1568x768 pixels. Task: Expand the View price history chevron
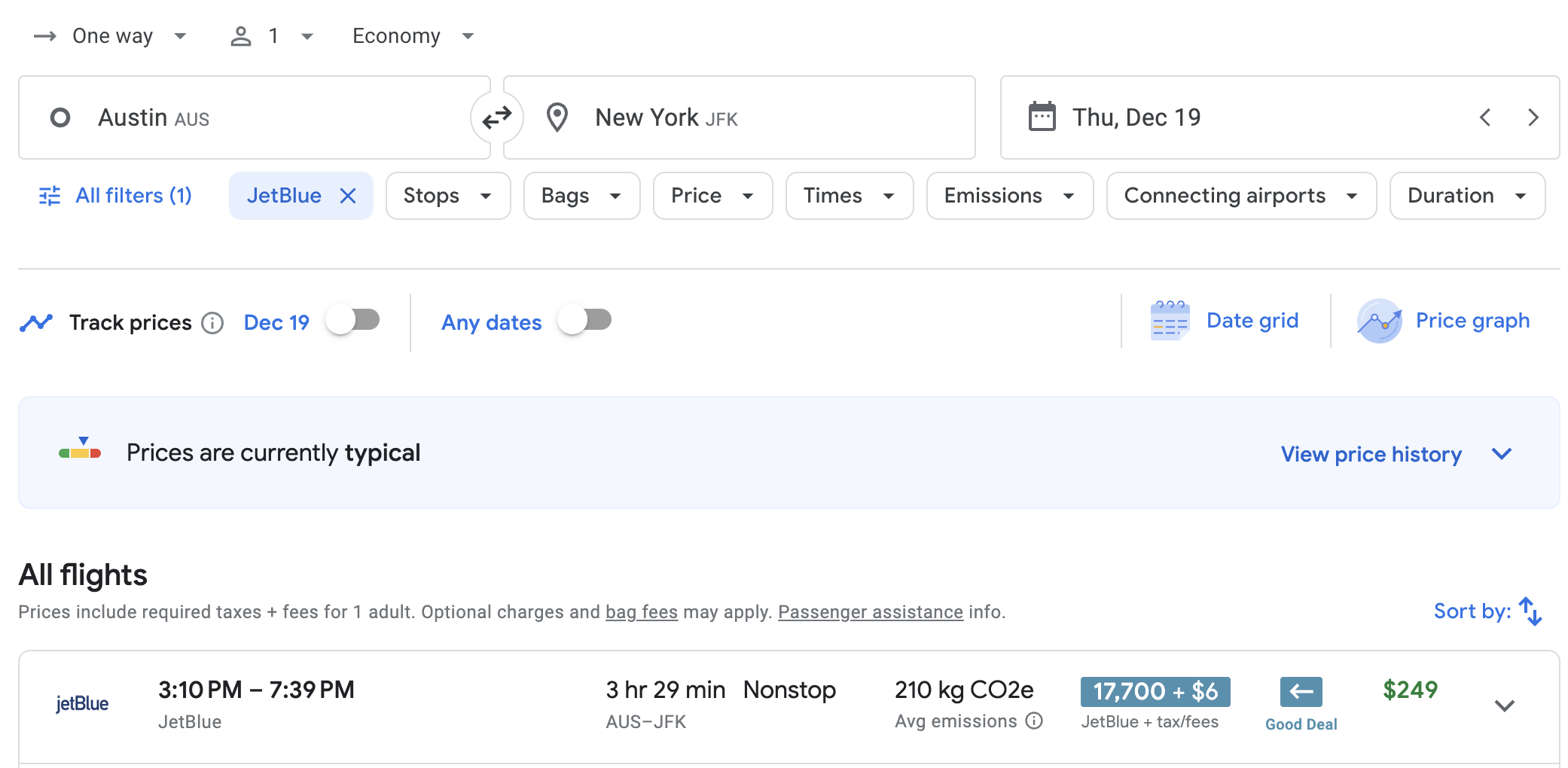coord(1502,454)
